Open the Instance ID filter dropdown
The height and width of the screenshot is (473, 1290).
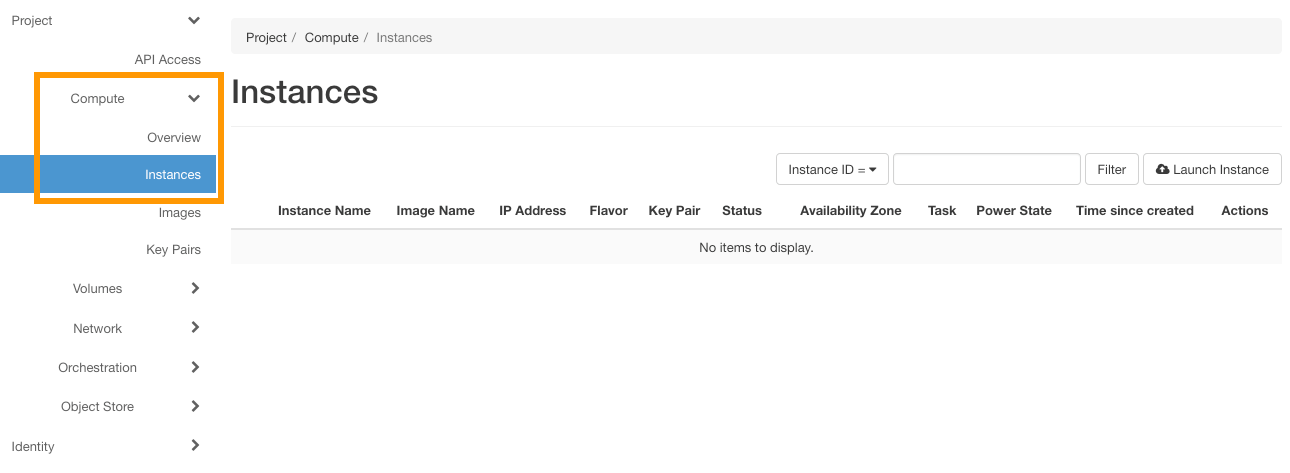(x=832, y=170)
